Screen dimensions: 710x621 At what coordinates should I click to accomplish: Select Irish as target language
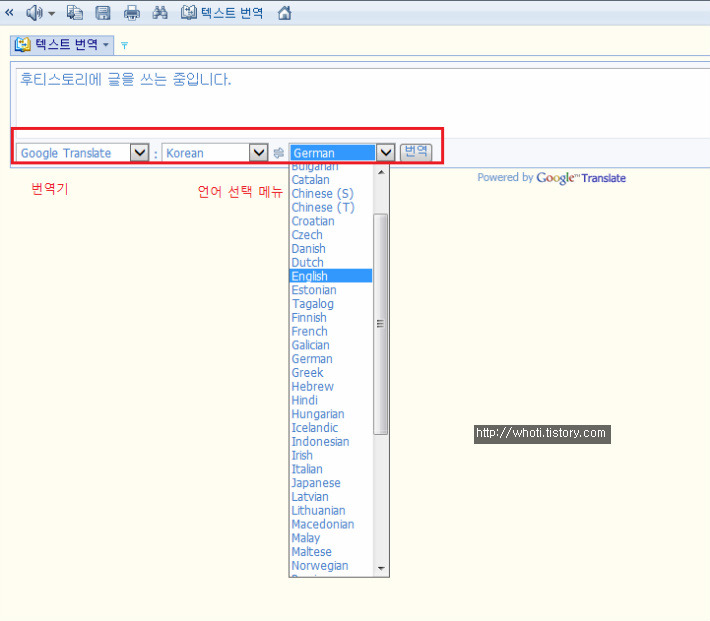pyautogui.click(x=331, y=455)
